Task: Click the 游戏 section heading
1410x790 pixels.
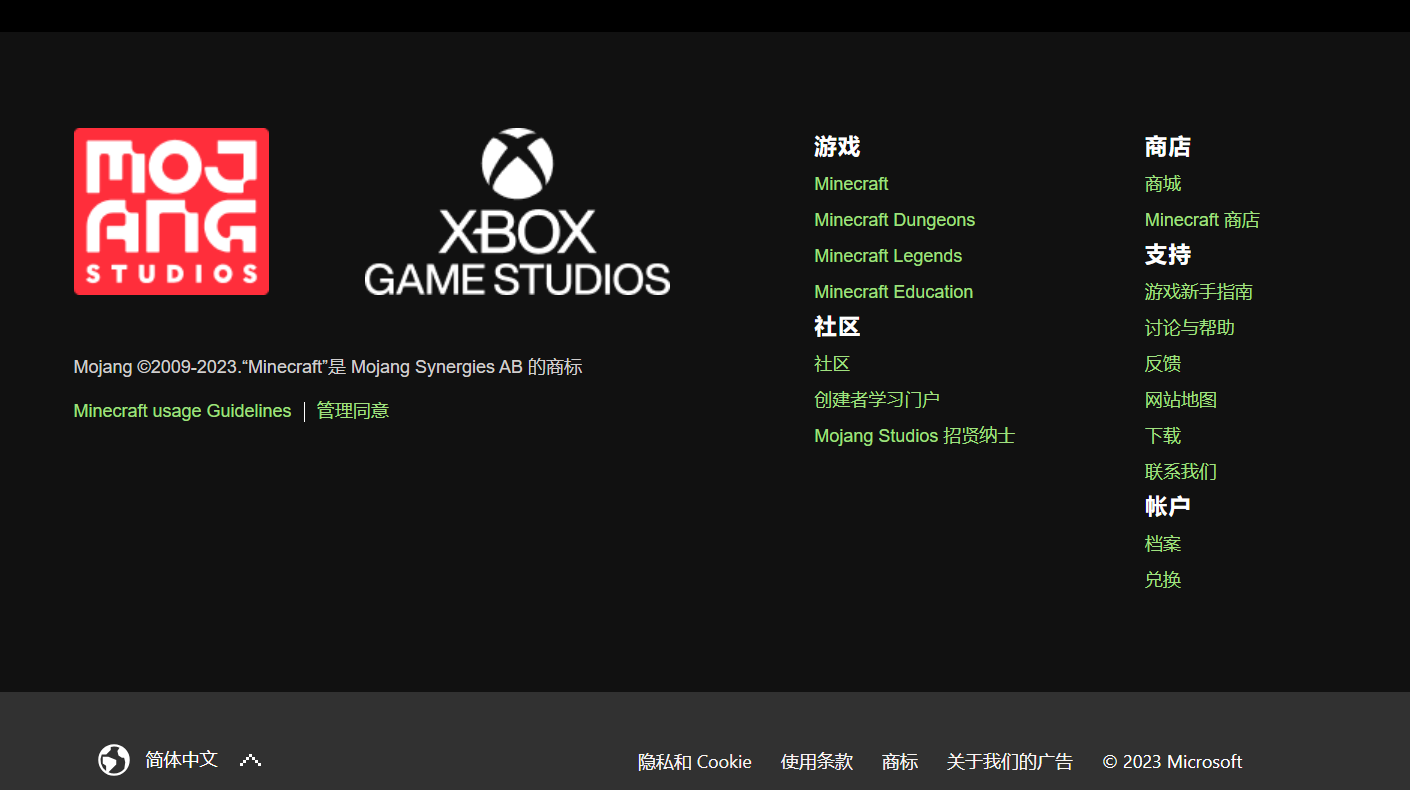Action: coord(837,147)
